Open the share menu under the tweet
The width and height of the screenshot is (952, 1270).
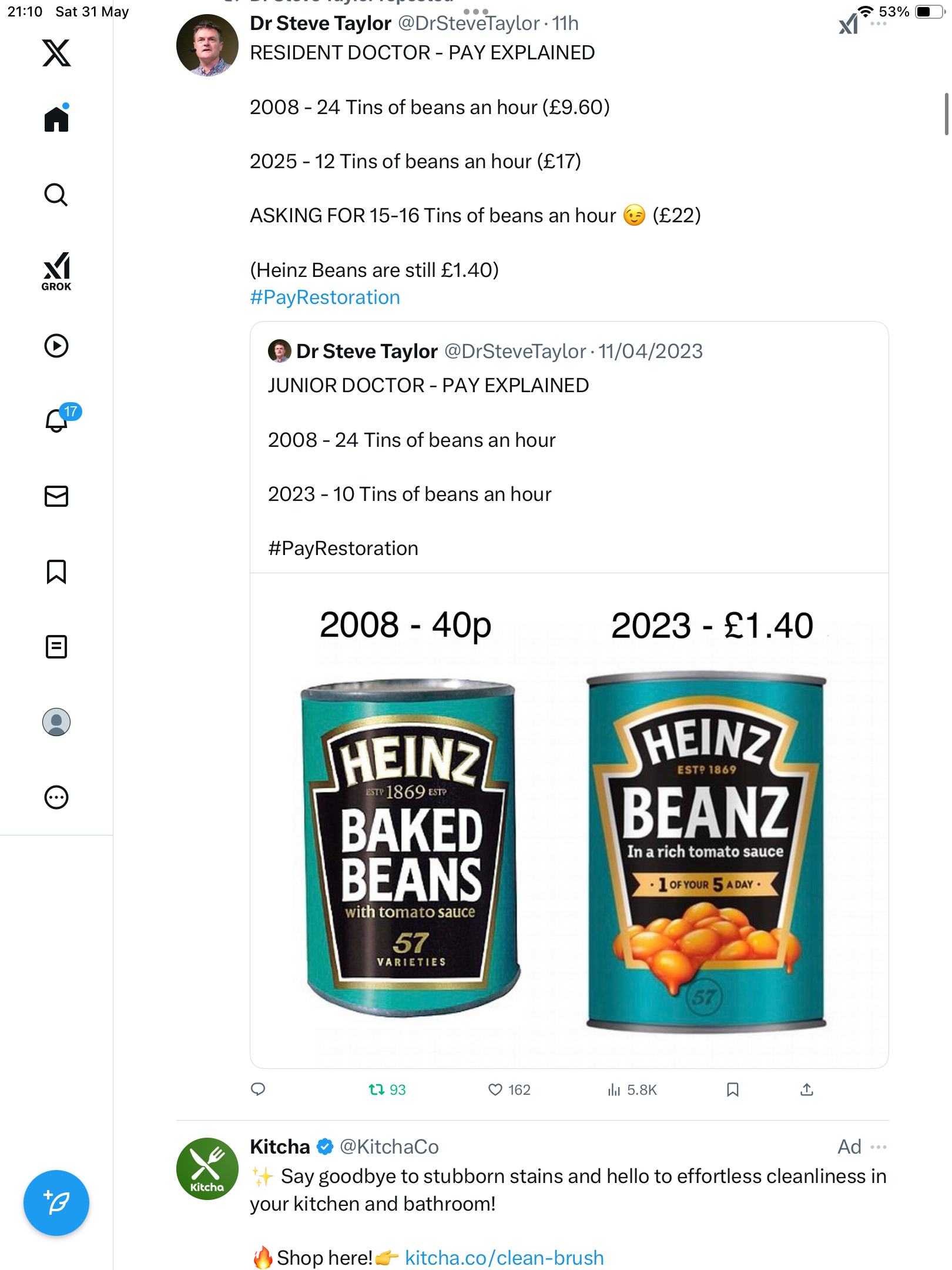[x=807, y=1089]
